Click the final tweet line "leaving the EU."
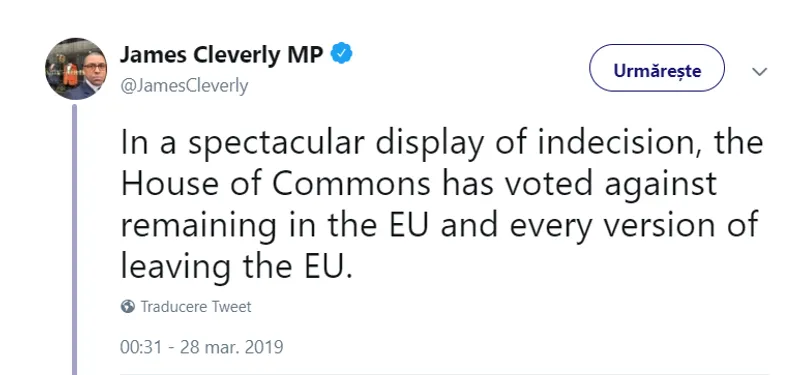800x375 pixels. (237, 267)
